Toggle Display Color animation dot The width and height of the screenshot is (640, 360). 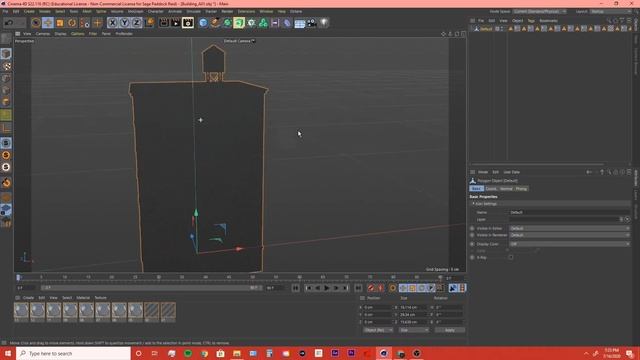[472, 244]
